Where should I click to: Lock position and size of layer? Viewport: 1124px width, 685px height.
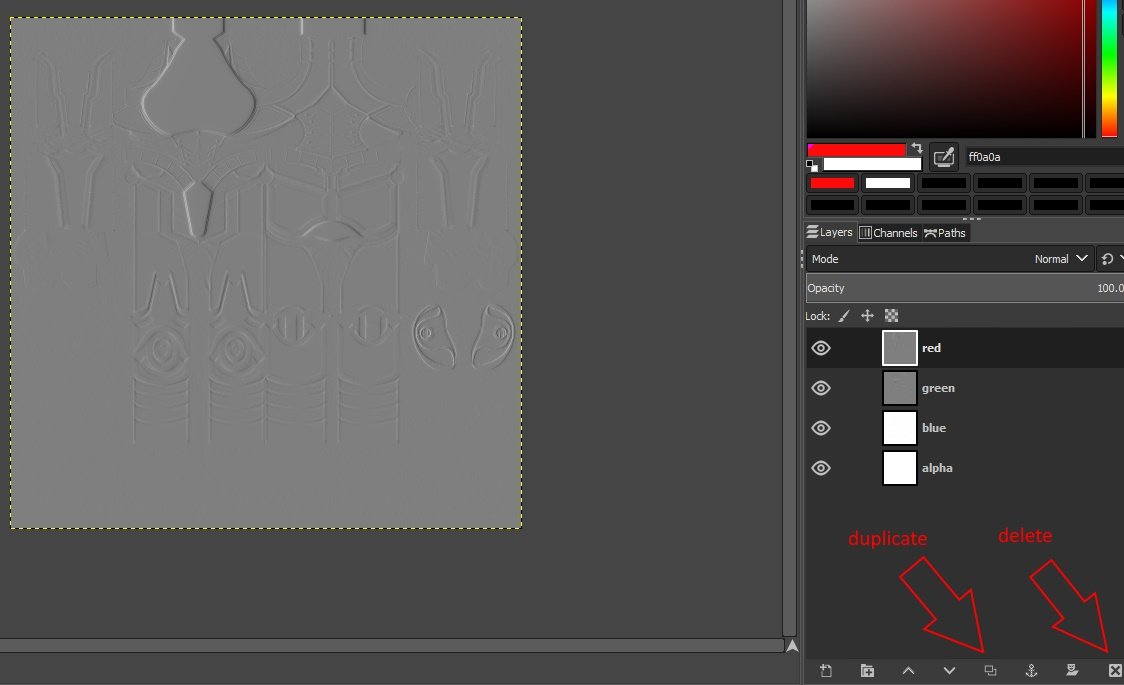[867, 316]
